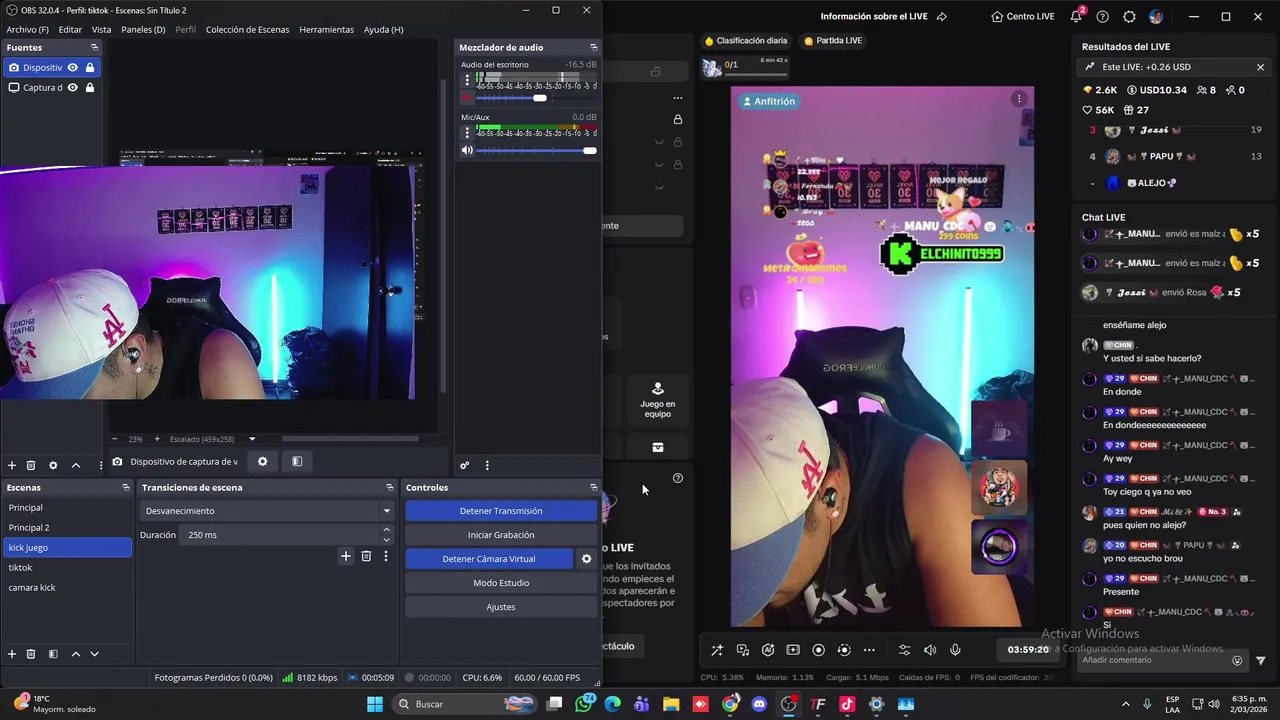The height and width of the screenshot is (720, 1280).
Task: Increase transition duration with up stepper
Action: [x=386, y=531]
